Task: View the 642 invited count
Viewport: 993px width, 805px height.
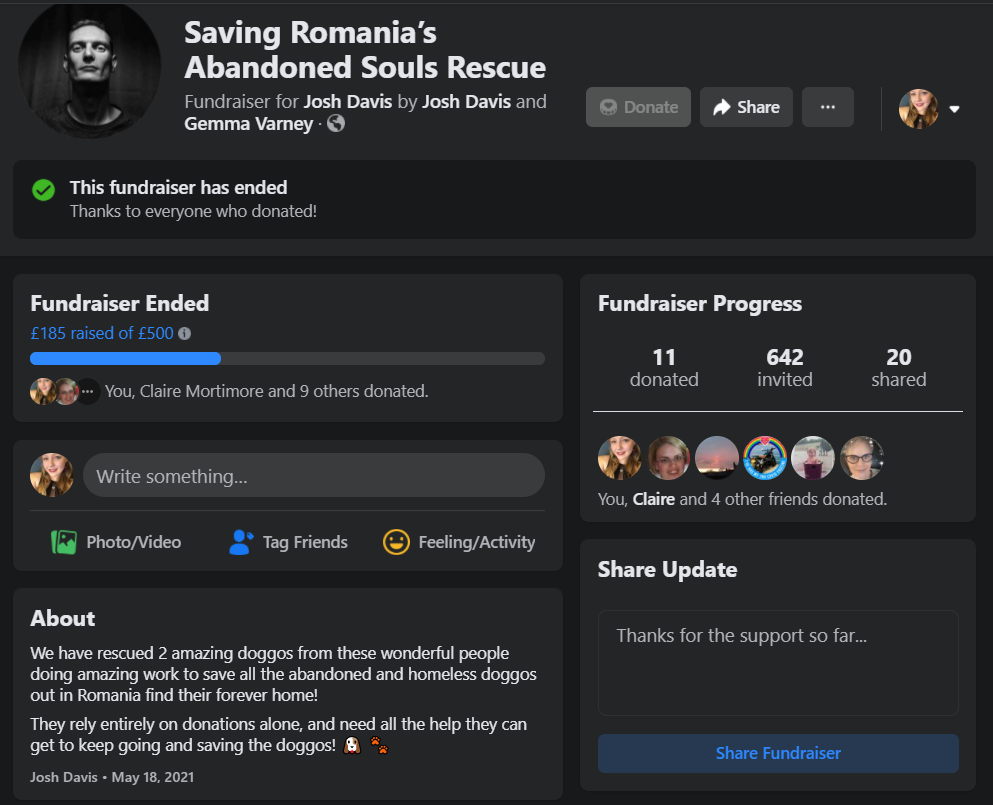Action: click(x=785, y=367)
